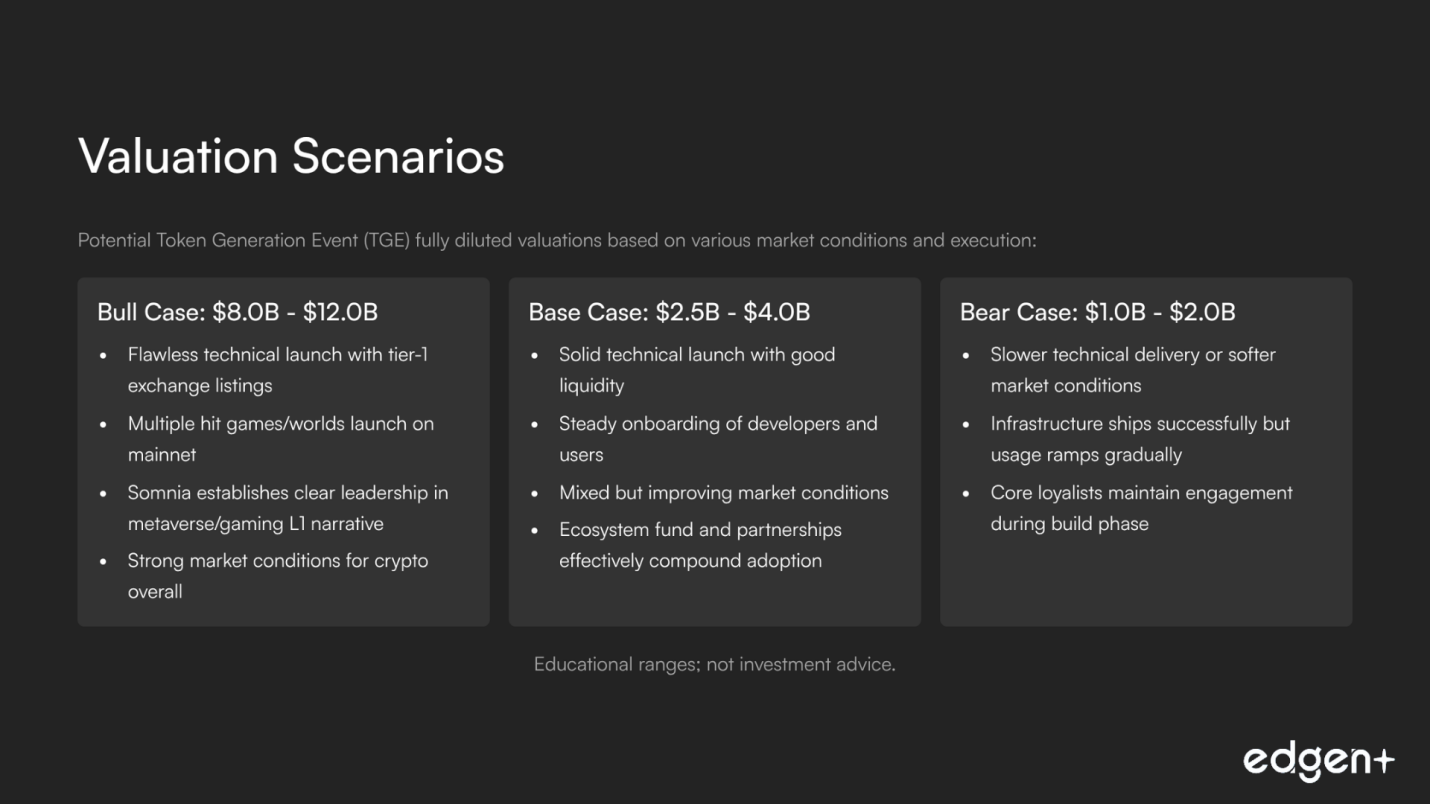Click 'Slower technical delivery' bullet text

pos(1132,355)
